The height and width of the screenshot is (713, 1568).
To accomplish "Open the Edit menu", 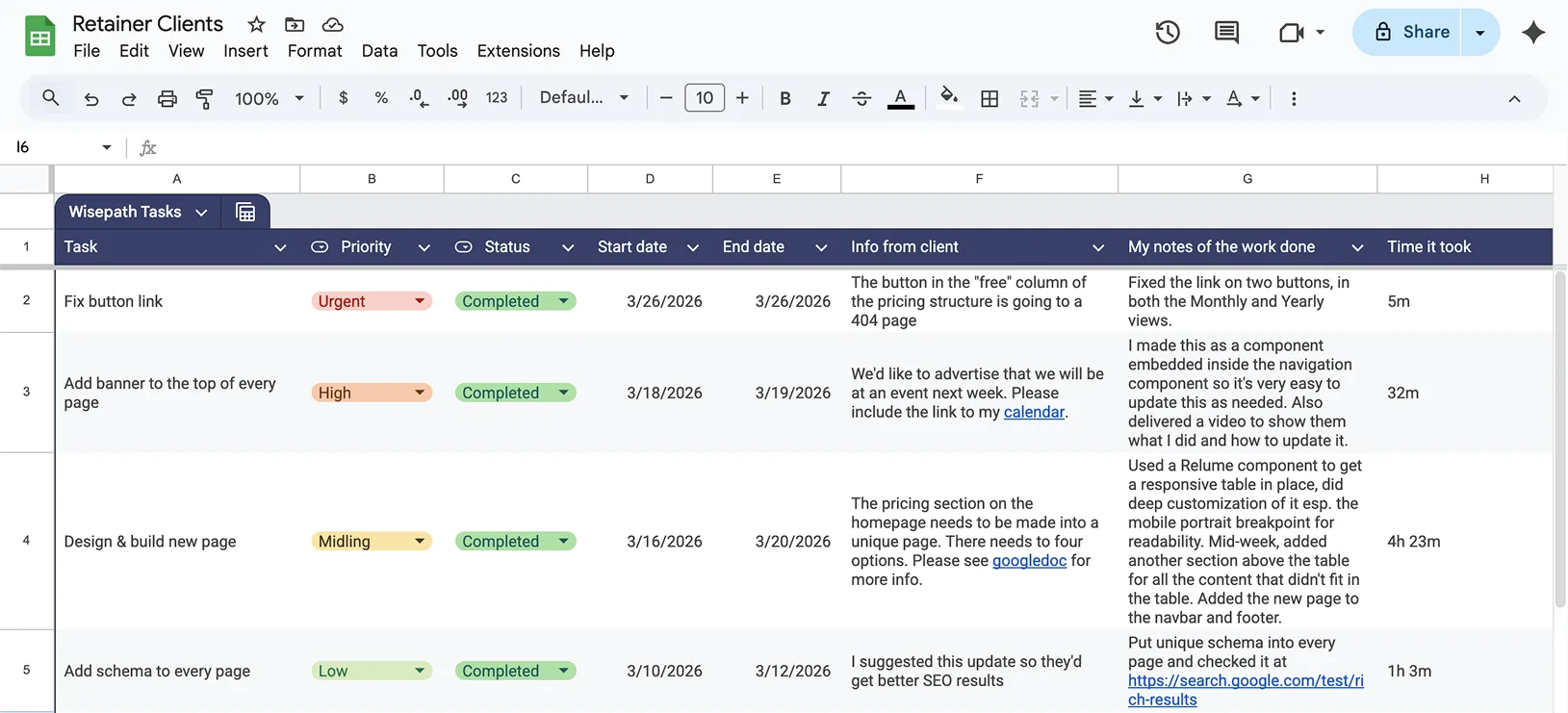I will tap(134, 51).
